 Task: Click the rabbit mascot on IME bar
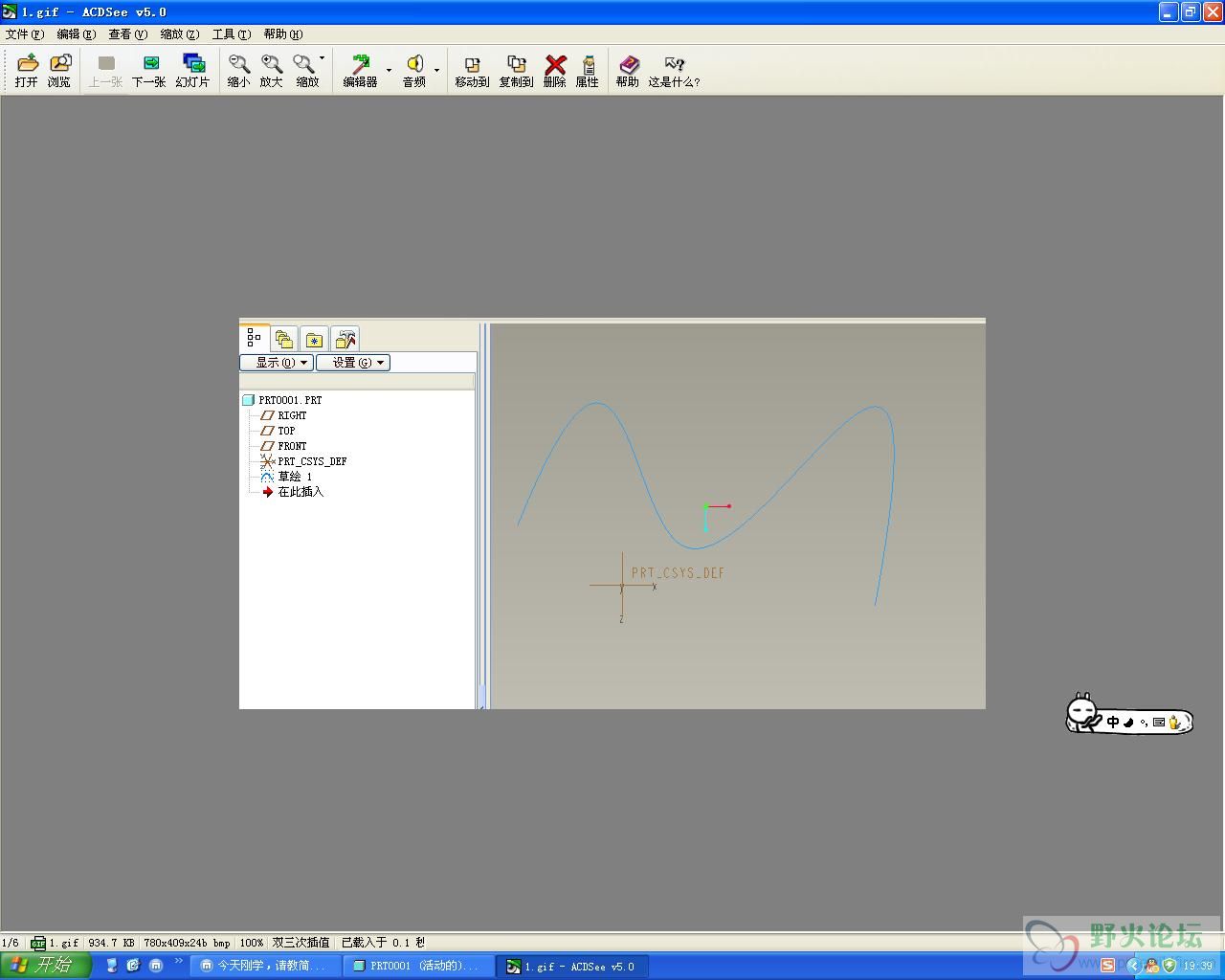click(1083, 713)
